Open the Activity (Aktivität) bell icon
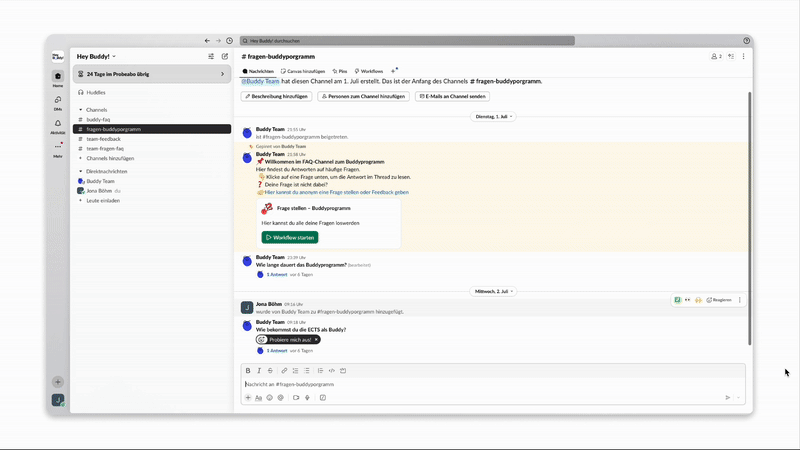 click(x=58, y=124)
